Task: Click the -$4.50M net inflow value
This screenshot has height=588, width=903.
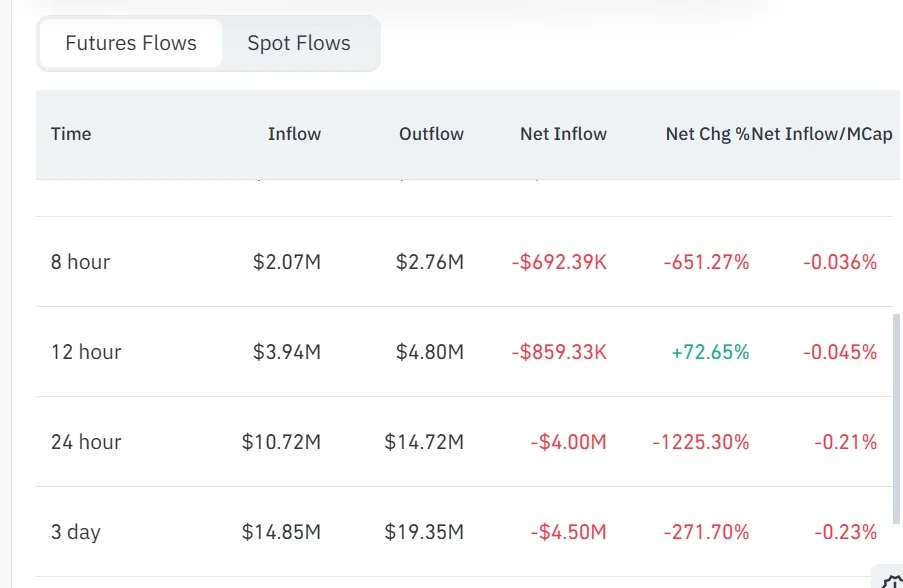Action: 568,532
